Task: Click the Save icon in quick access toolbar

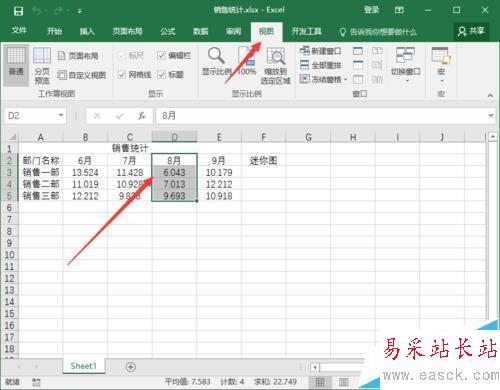Action: tap(18, 11)
